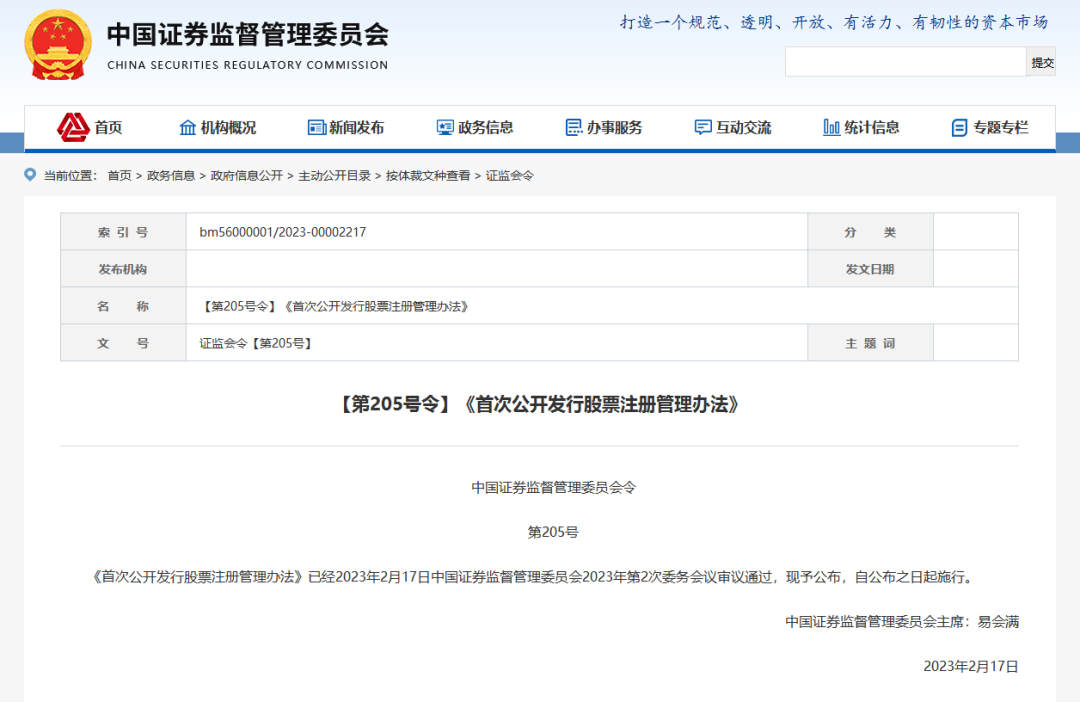Image resolution: width=1080 pixels, height=702 pixels.
Task: Click the English title CHINA SECURITIES REGULATORY COMMISSION
Action: 248,65
